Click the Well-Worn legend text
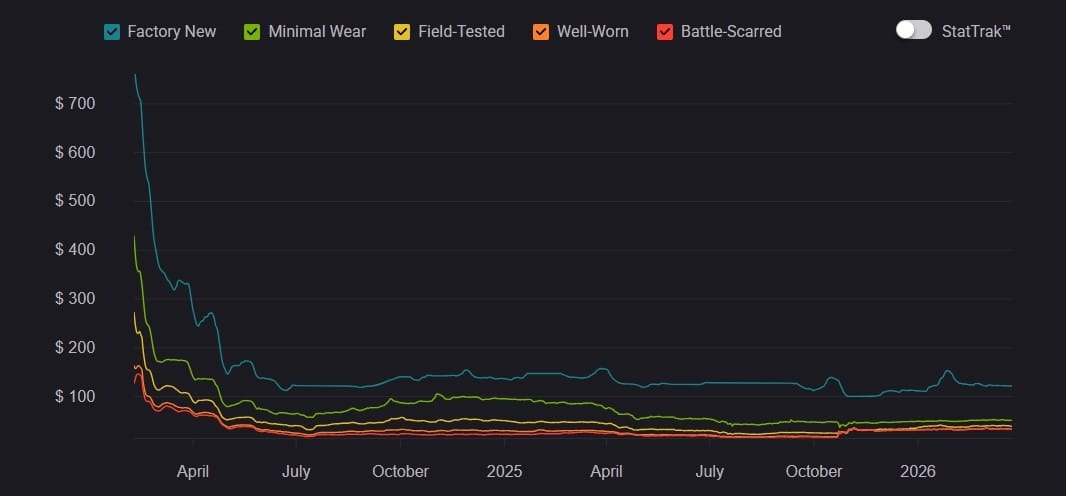 592,32
